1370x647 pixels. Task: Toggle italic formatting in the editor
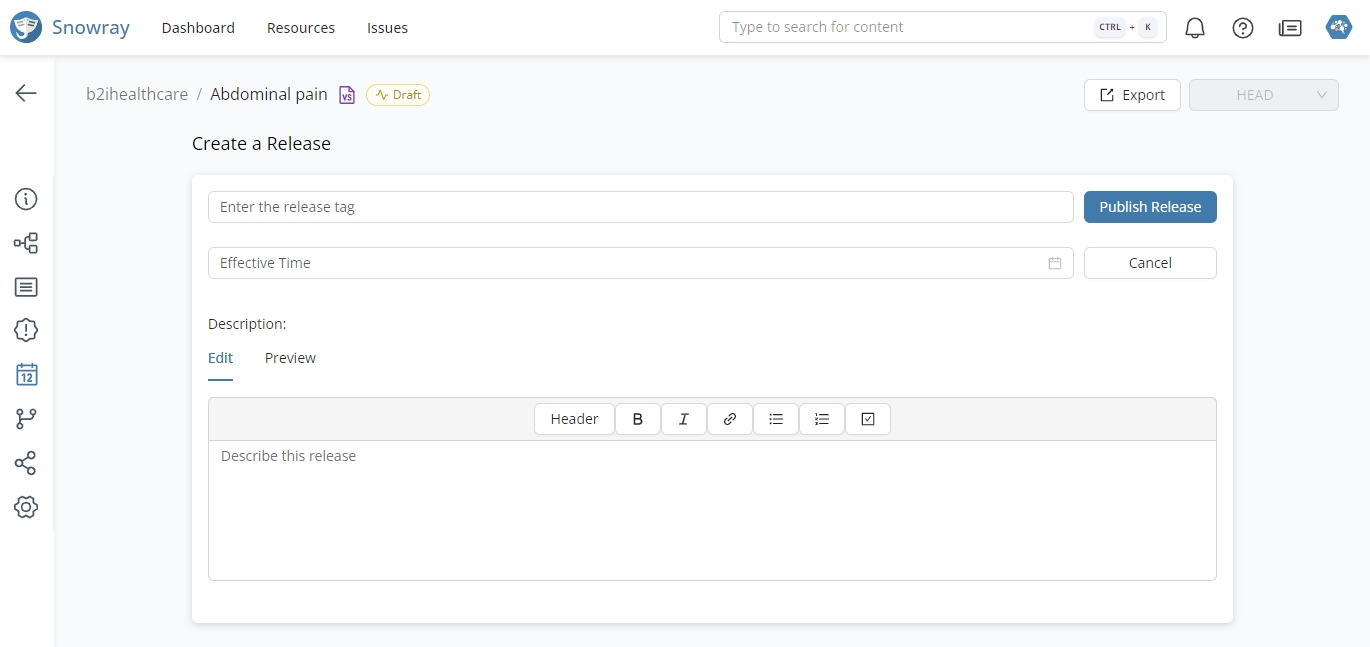click(x=683, y=419)
